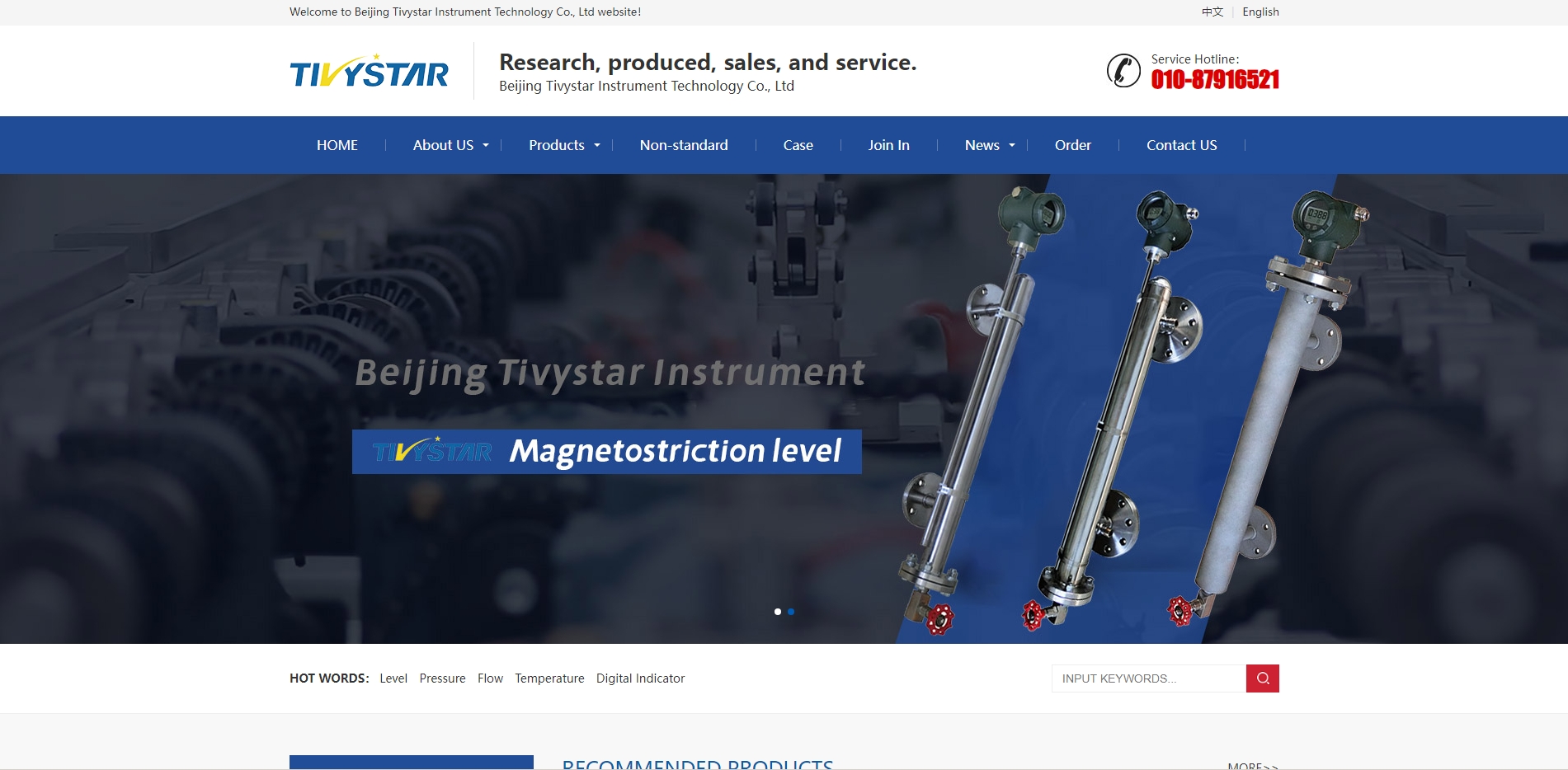
Task: Click the Flow hot word
Action: 490,678
